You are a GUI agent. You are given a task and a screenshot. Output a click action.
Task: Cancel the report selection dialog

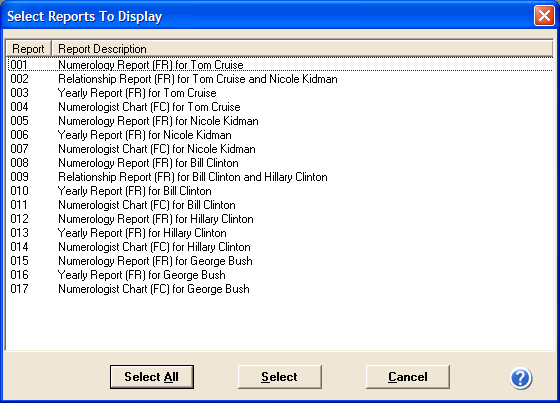(408, 377)
